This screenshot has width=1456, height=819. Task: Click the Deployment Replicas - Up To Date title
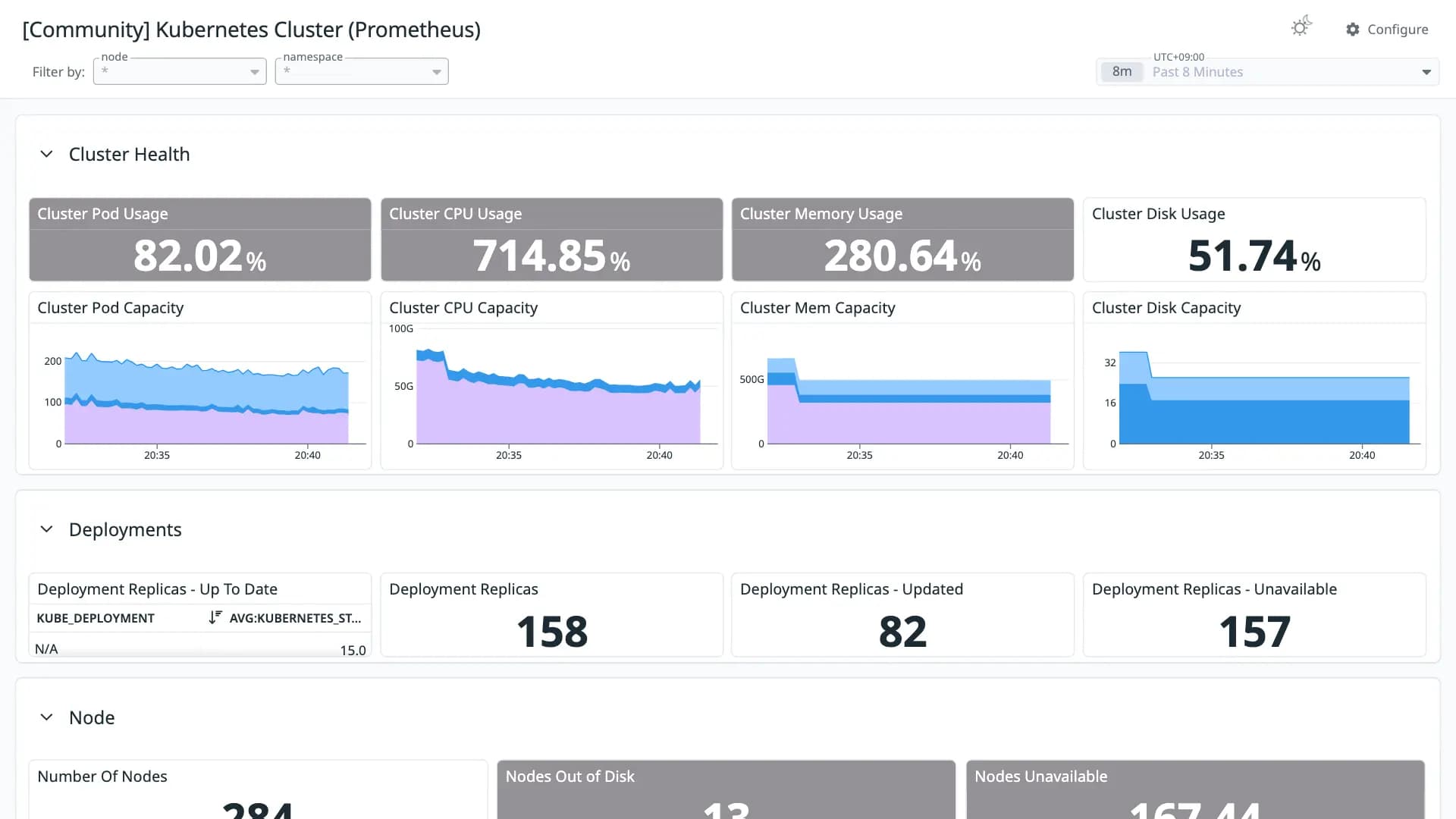[x=157, y=589]
